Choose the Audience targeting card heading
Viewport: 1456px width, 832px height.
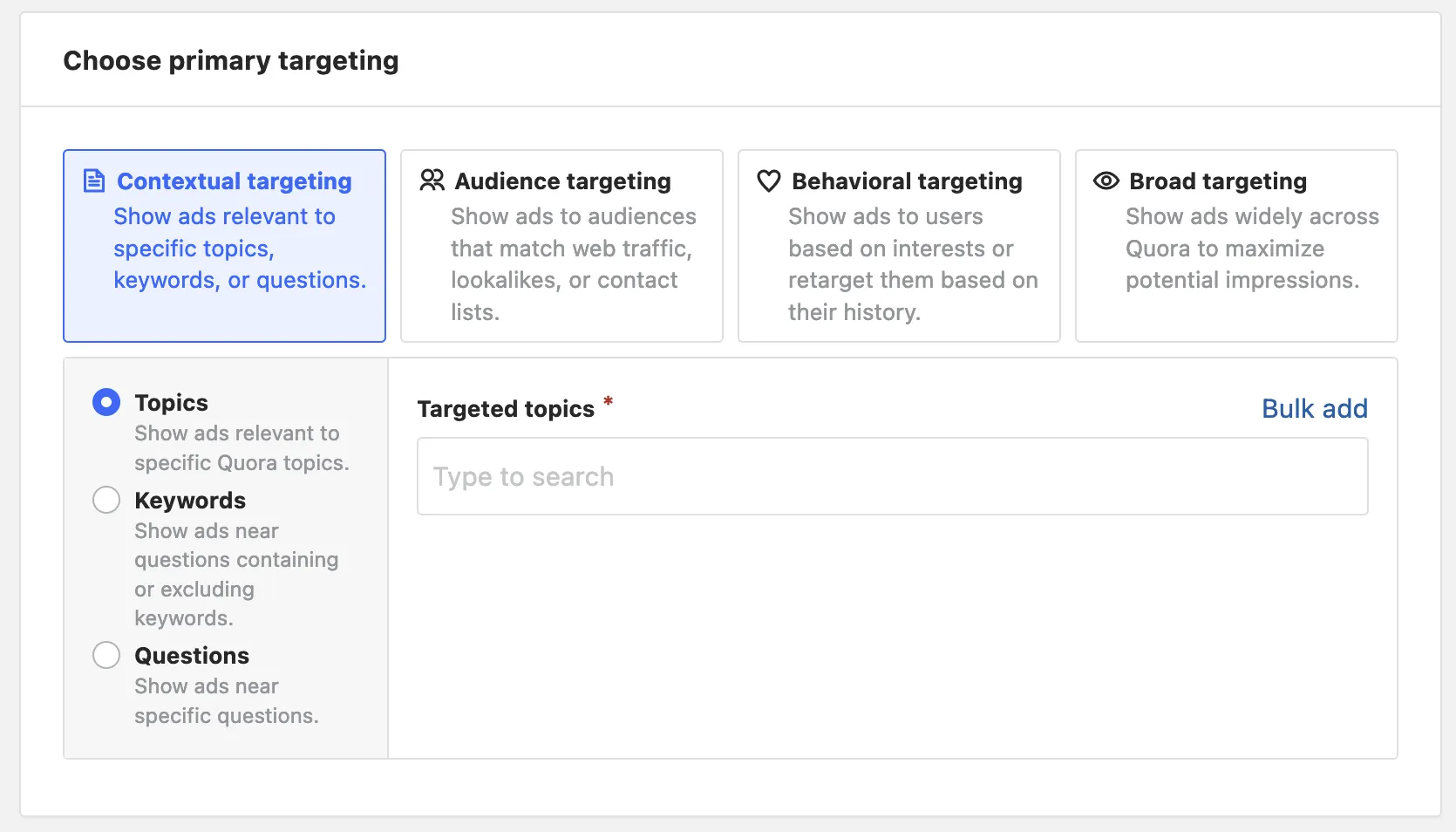point(563,181)
